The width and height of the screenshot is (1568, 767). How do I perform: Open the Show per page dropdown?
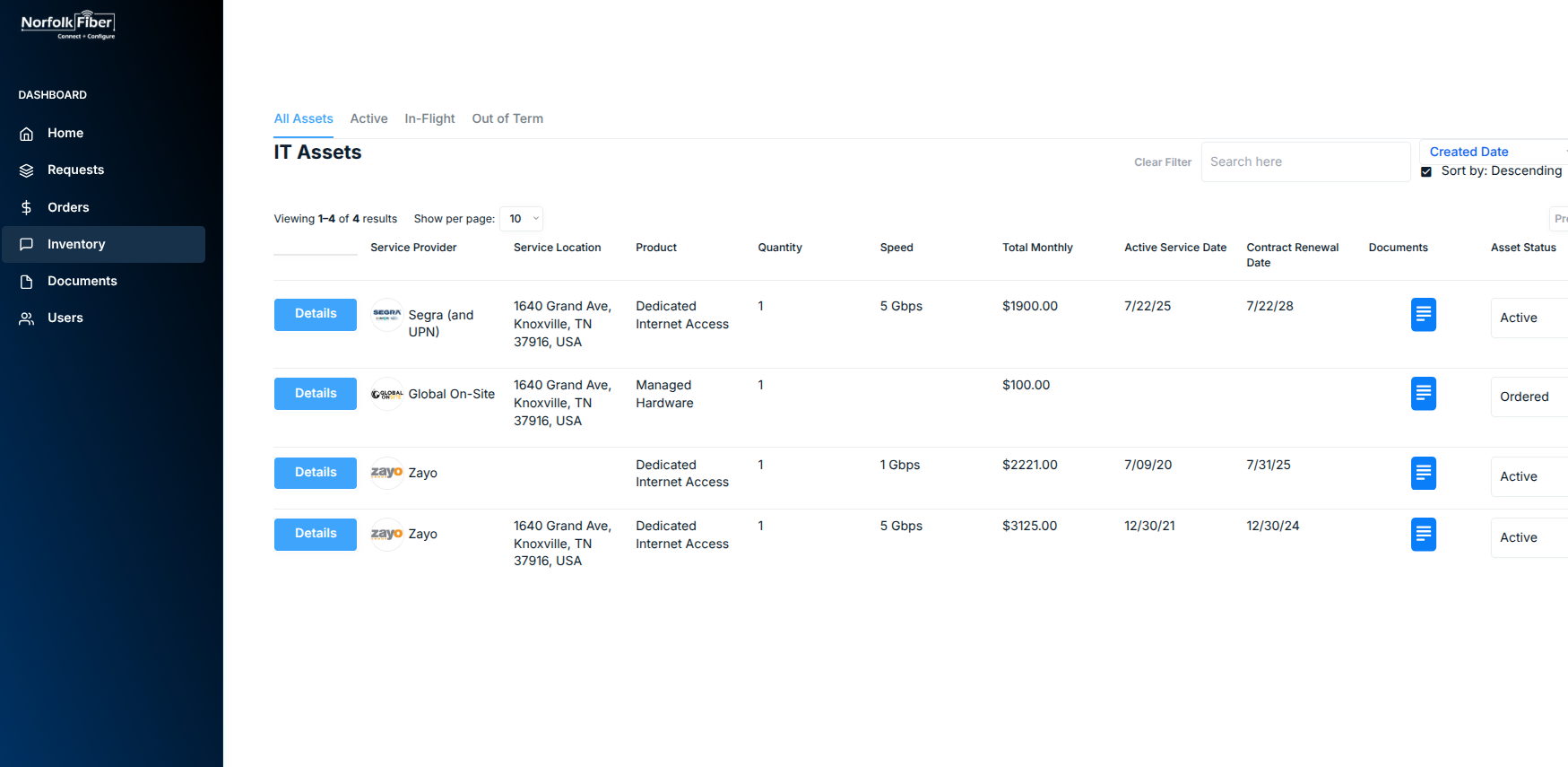(521, 219)
